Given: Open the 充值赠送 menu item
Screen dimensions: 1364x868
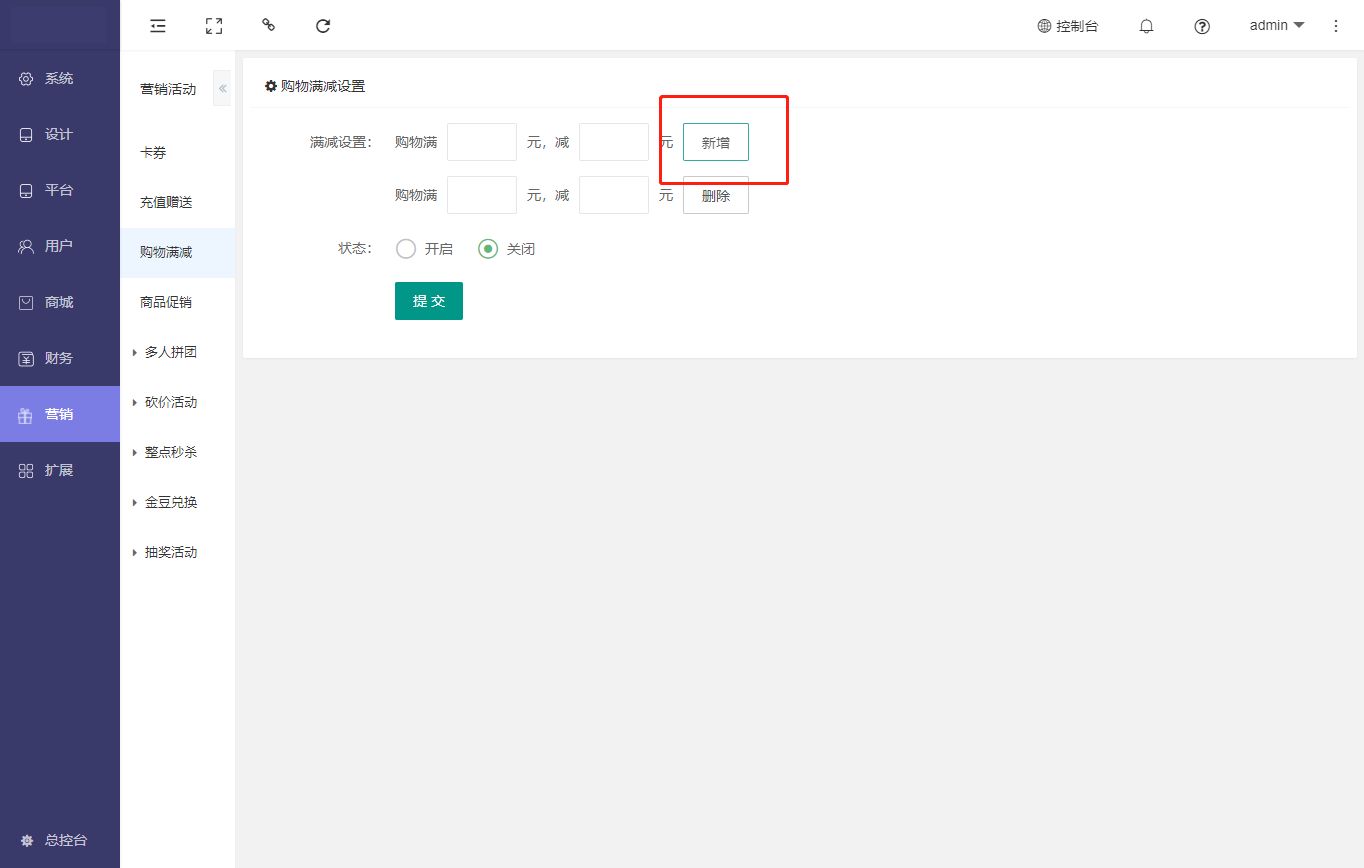Looking at the screenshot, I should tap(166, 202).
